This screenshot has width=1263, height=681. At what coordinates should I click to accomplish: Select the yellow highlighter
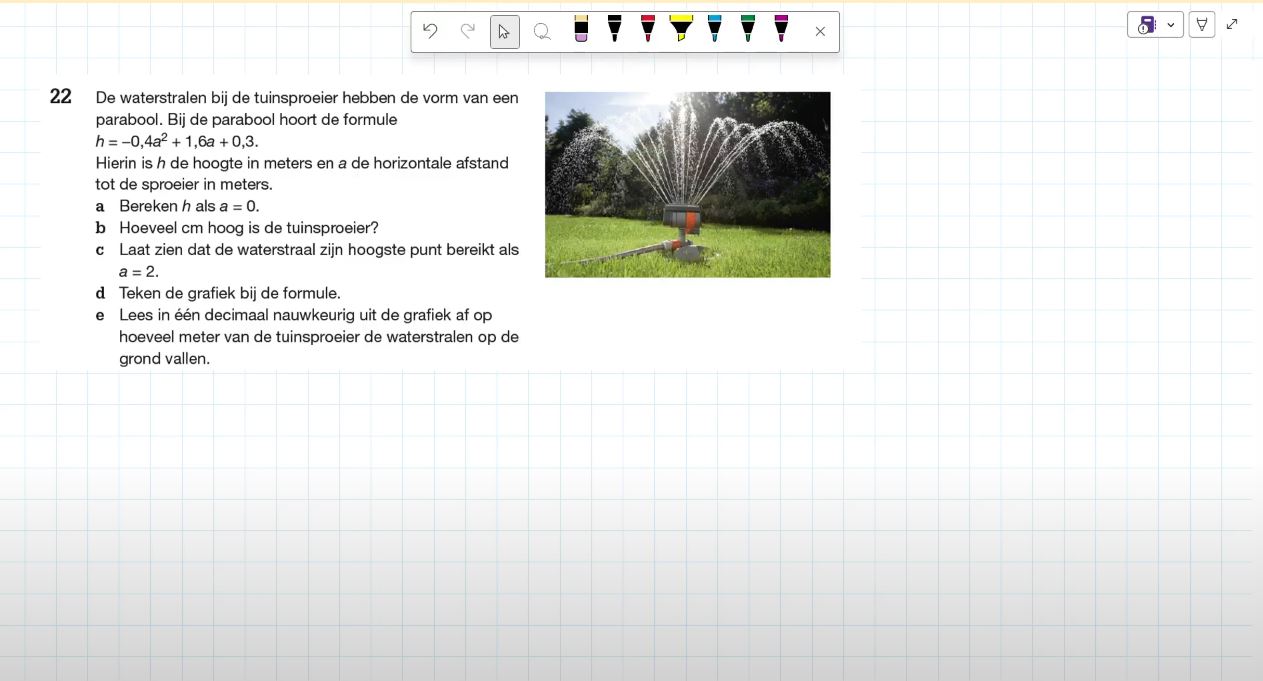[681, 29]
